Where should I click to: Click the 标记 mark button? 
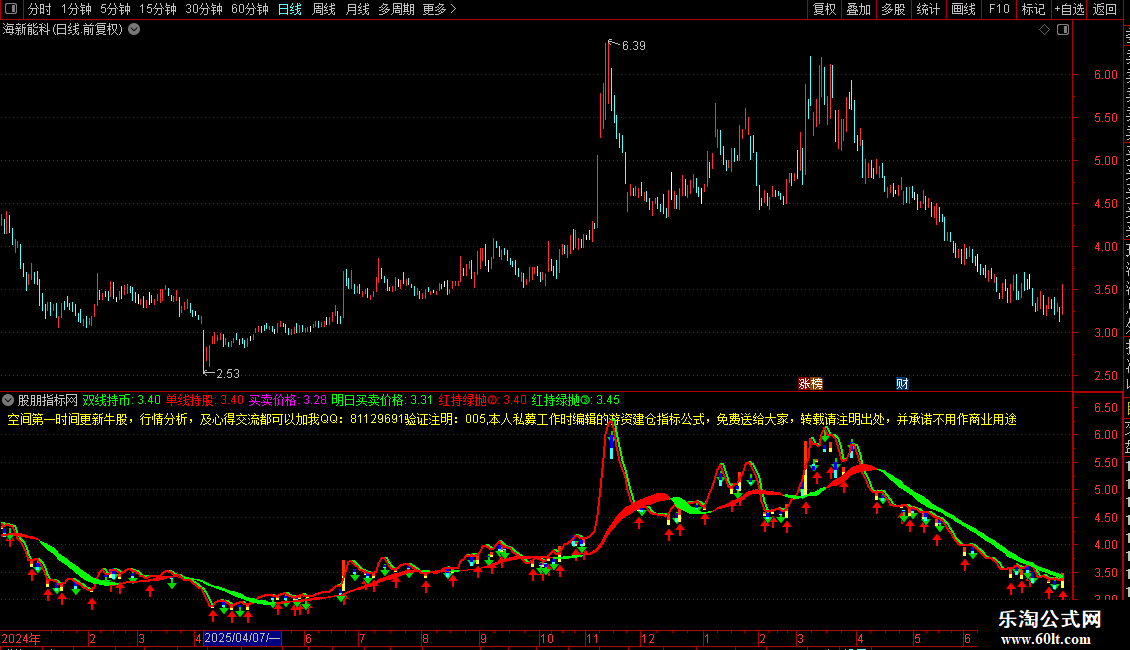(x=1033, y=9)
